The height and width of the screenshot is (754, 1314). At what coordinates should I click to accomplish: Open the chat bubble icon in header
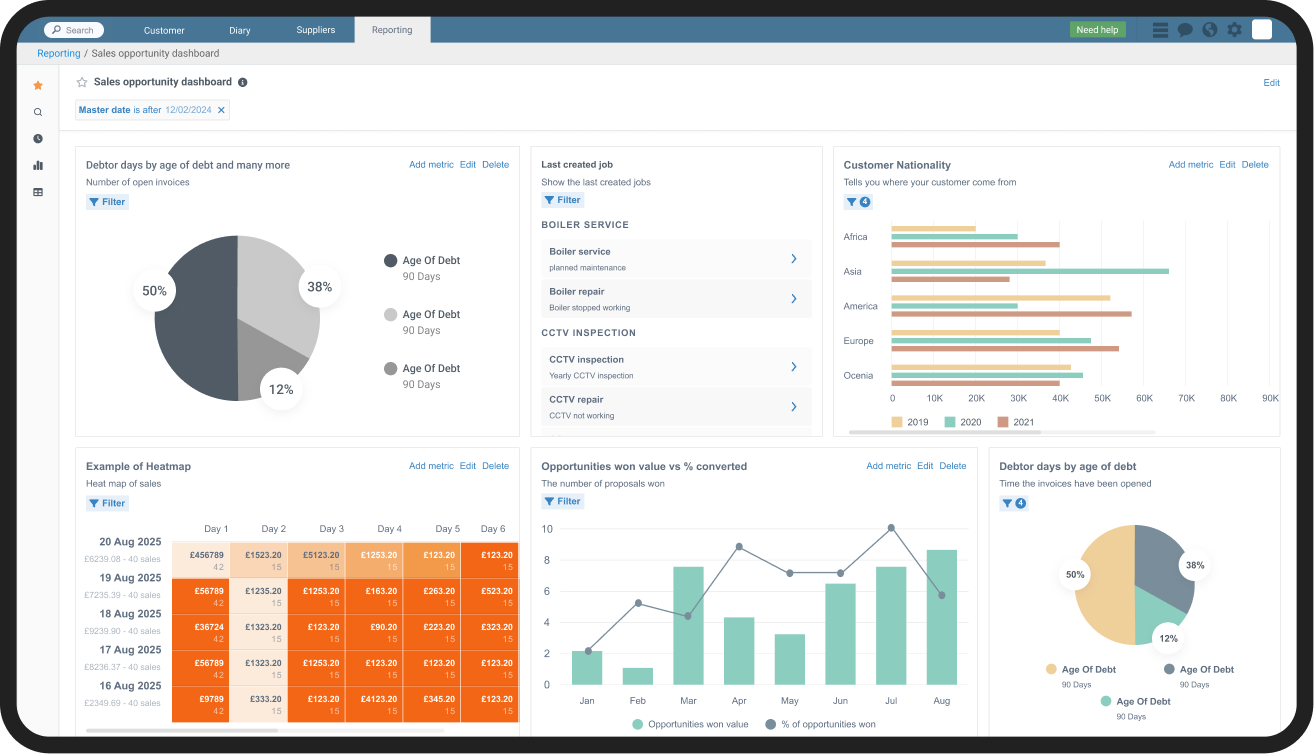1184,30
